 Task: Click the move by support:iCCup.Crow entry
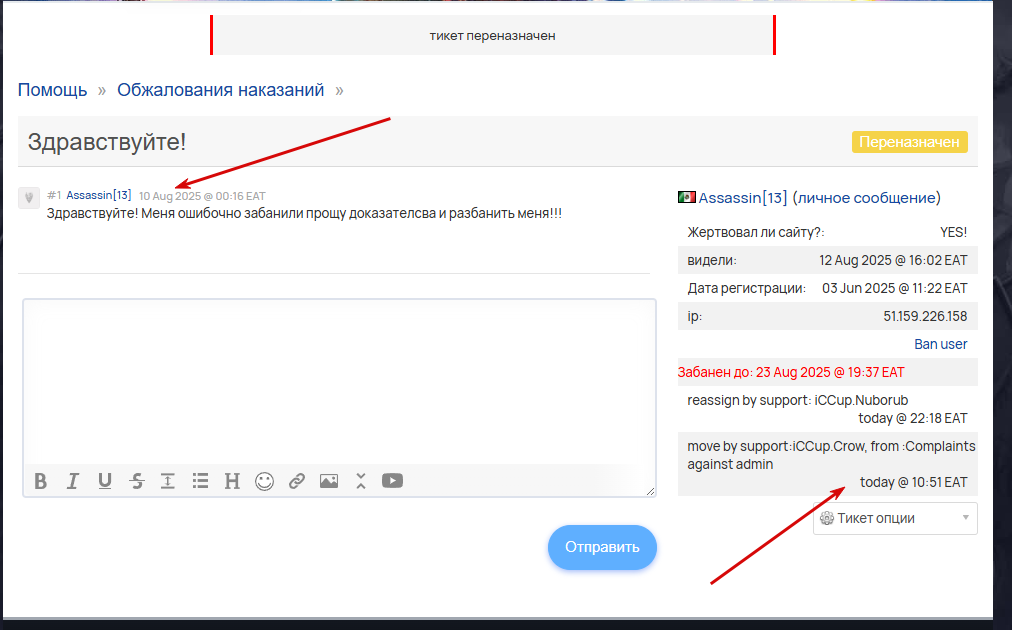click(831, 455)
